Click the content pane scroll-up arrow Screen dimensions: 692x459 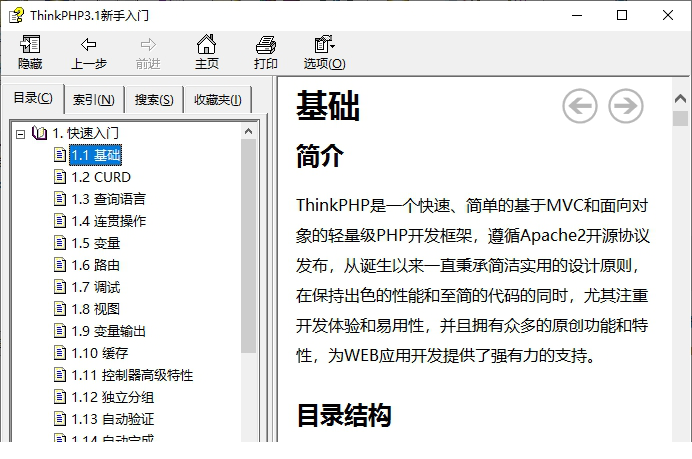tap(680, 98)
